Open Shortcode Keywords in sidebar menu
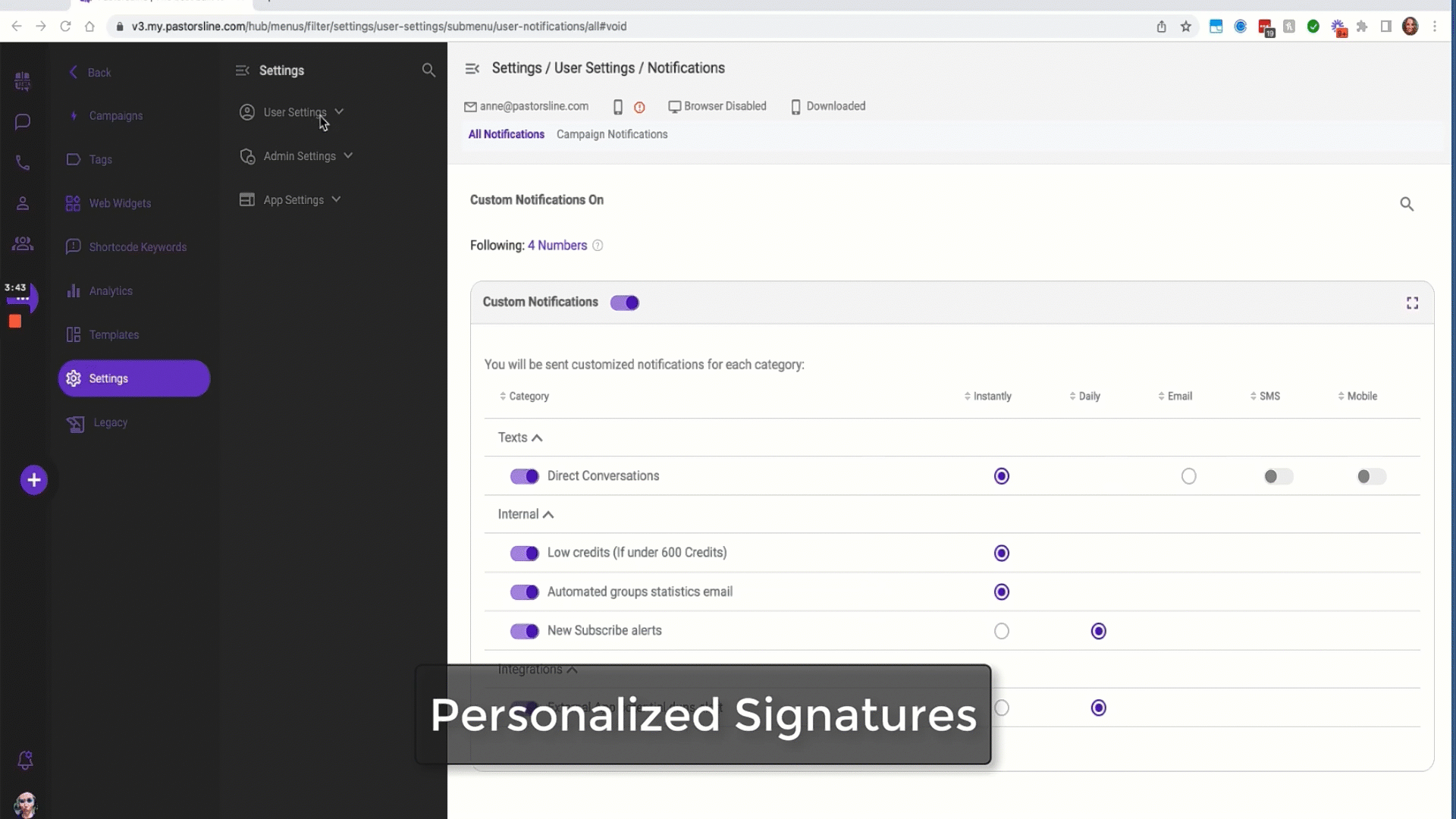Image resolution: width=1456 pixels, height=819 pixels. [x=126, y=247]
